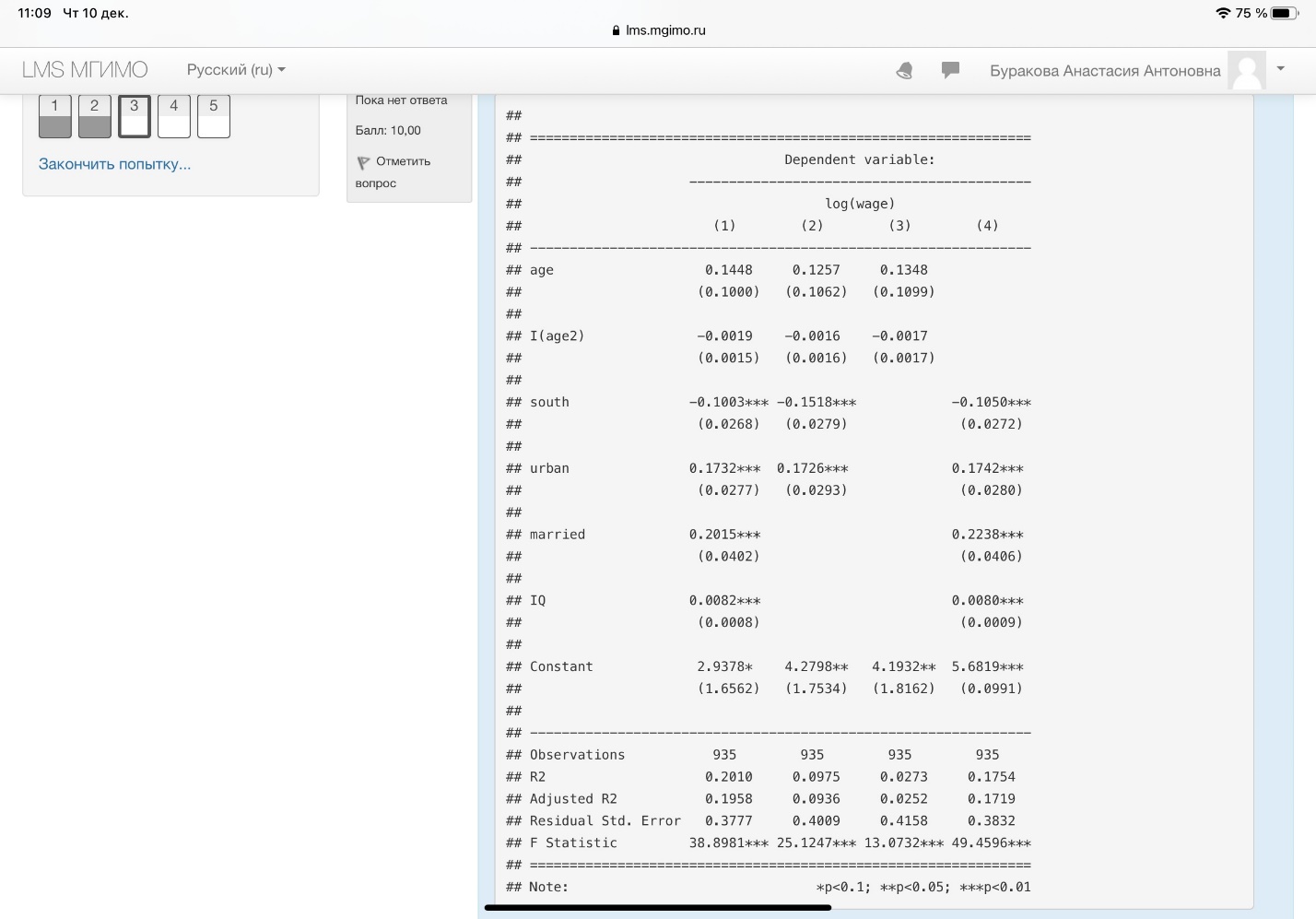Tap the battery indicator icon
This screenshot has height=919, width=1316.
[x=1285, y=13]
